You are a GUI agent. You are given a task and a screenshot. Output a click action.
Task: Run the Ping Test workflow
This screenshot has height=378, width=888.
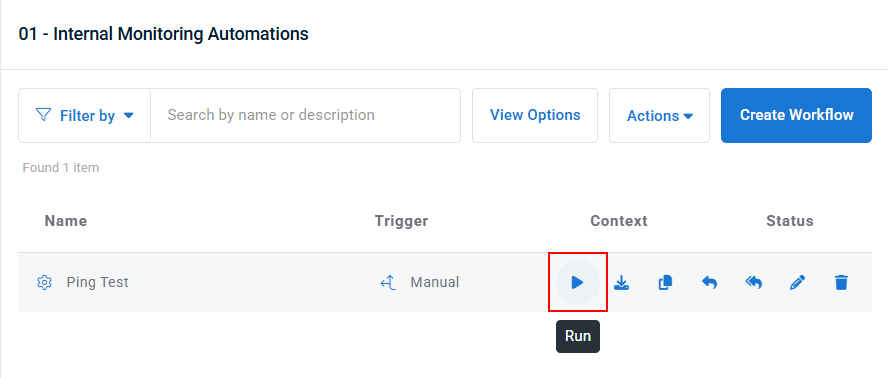(578, 282)
